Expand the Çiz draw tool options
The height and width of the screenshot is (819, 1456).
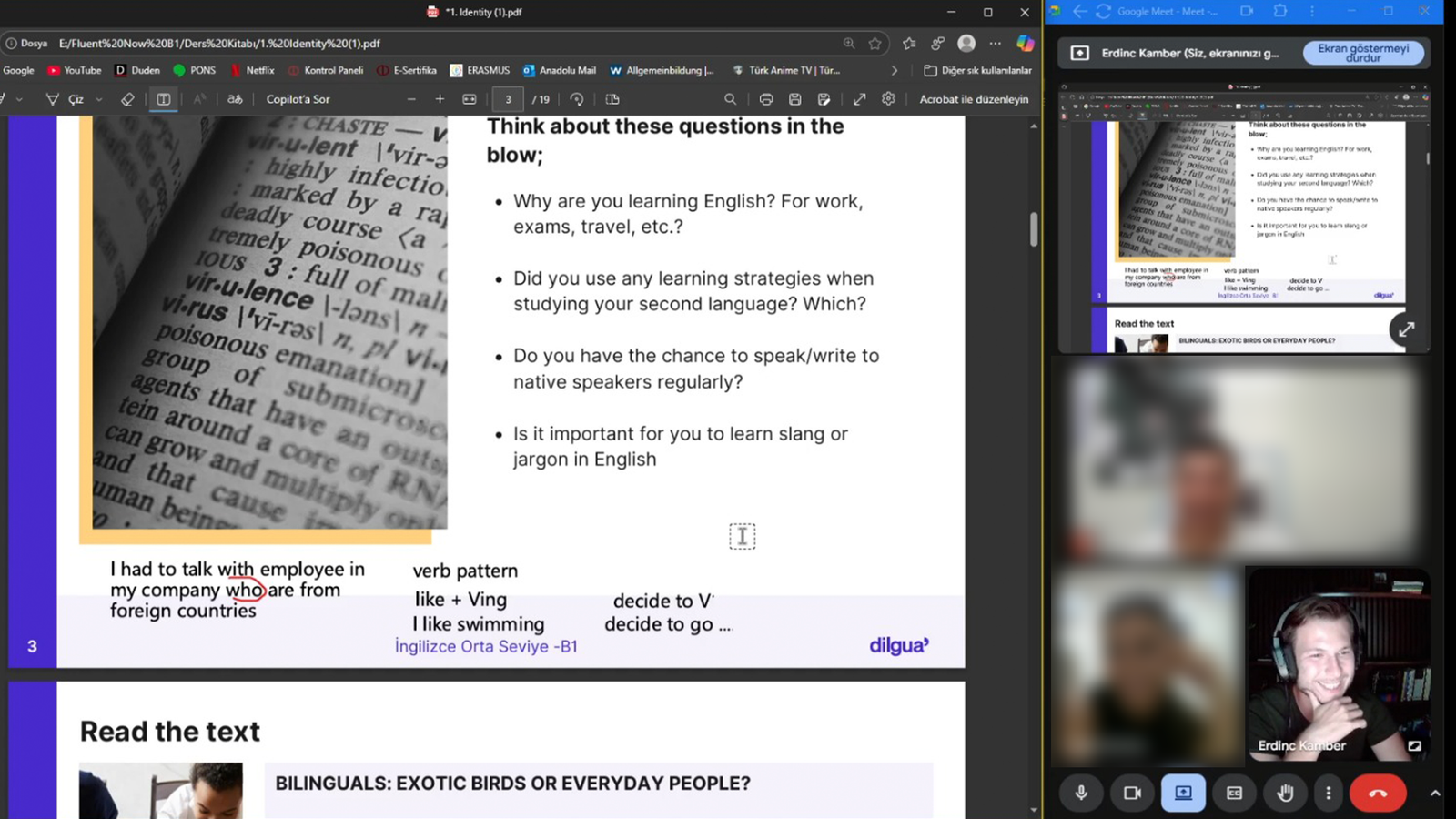click(99, 99)
